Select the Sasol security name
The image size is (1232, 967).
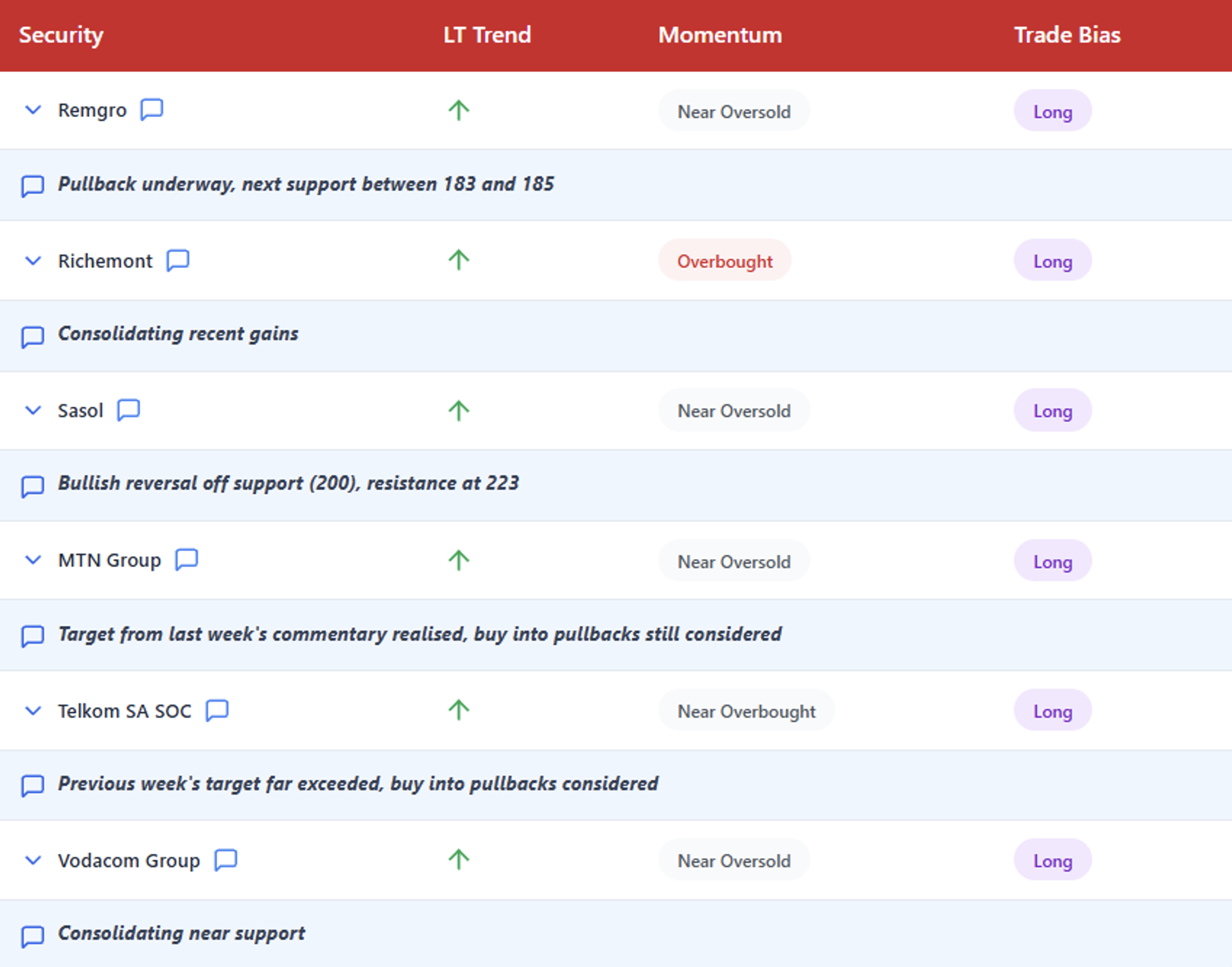[x=81, y=411]
